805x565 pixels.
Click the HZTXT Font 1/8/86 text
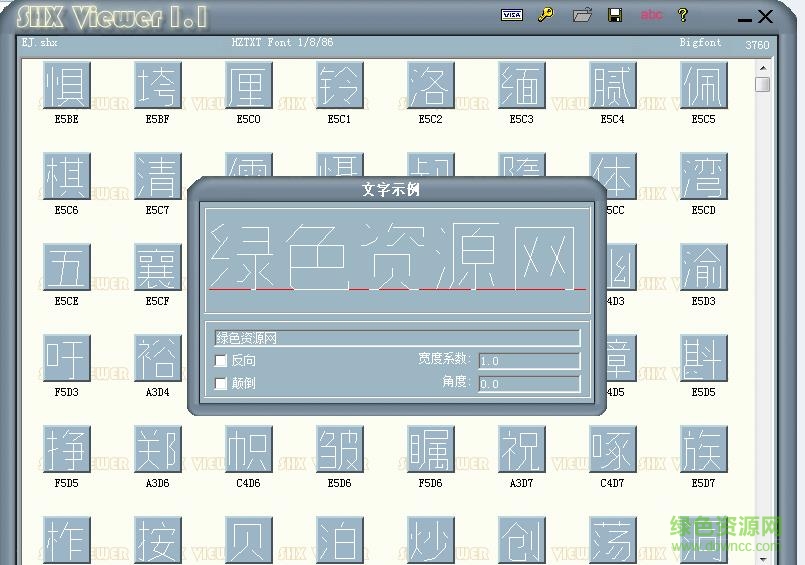282,42
